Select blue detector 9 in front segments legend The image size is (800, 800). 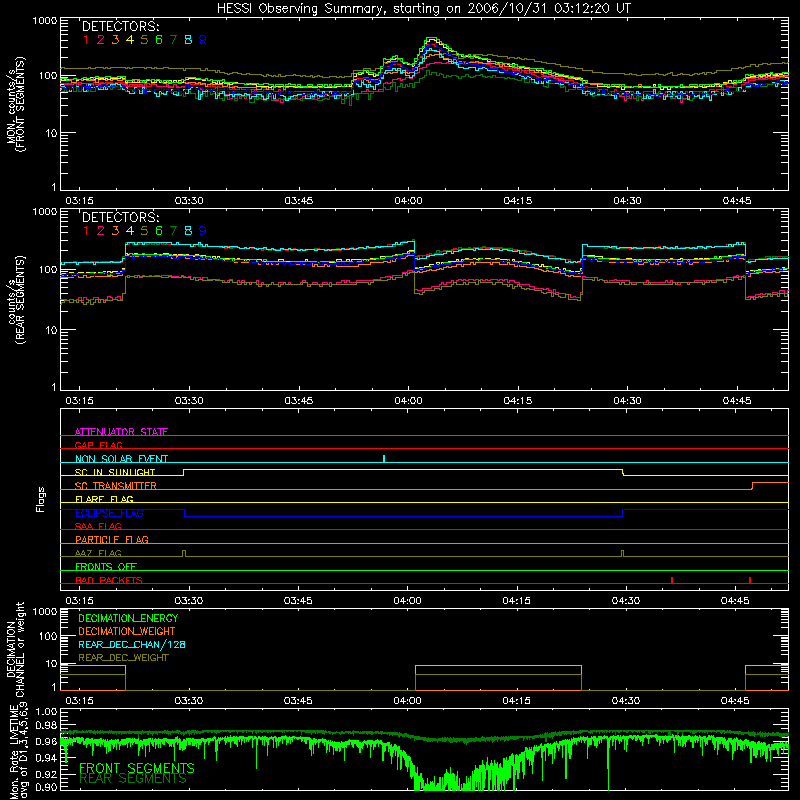203,40
